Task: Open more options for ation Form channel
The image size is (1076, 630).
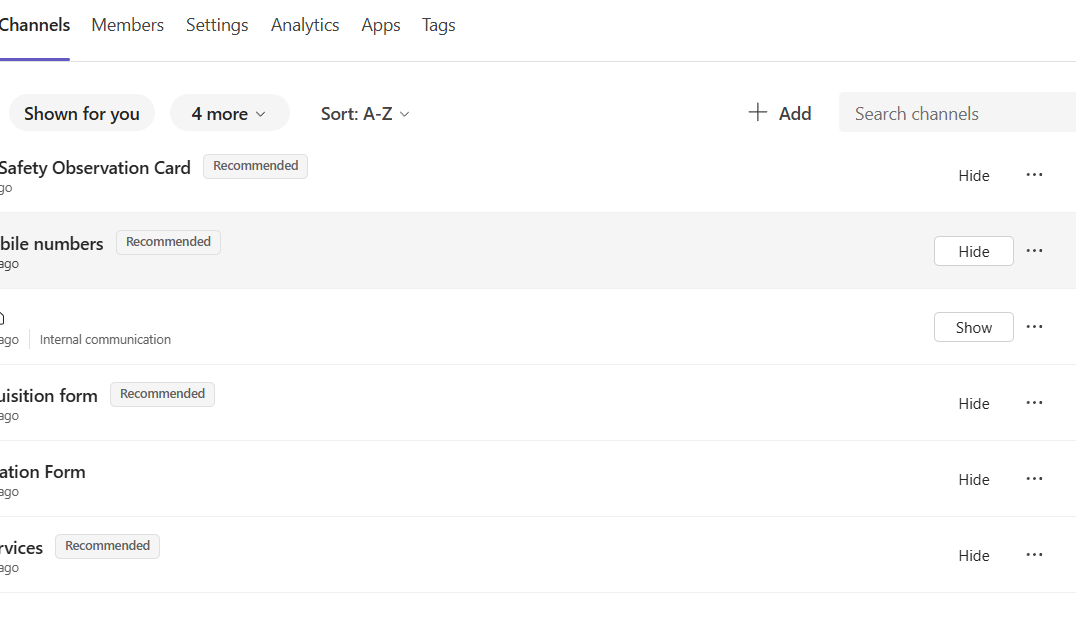Action: pyautogui.click(x=1034, y=479)
